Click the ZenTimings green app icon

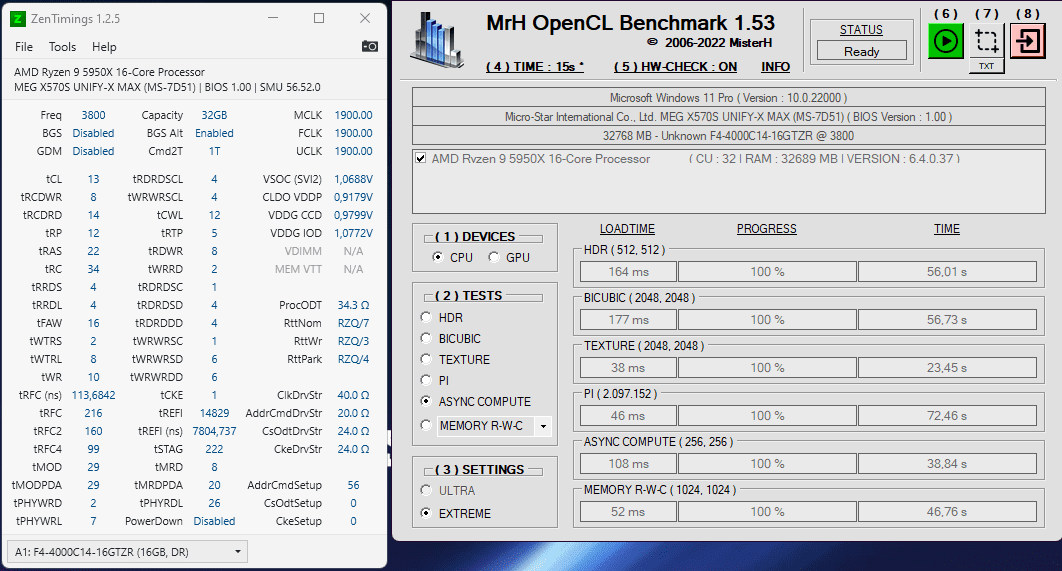18,18
